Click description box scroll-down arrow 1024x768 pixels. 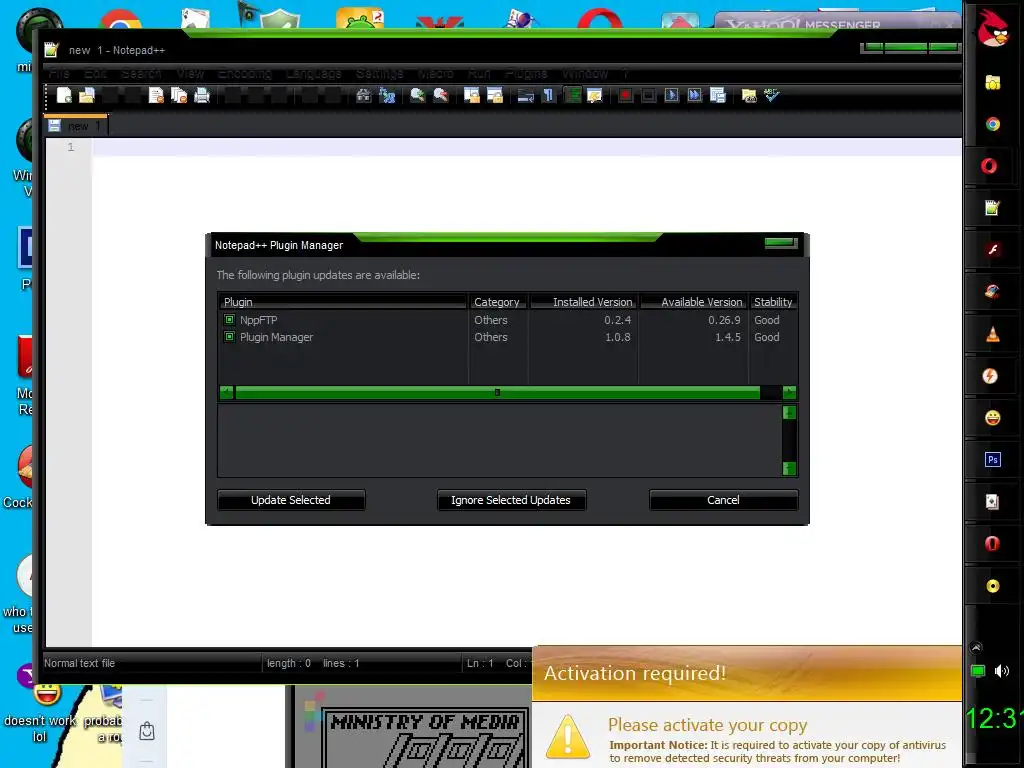[789, 468]
